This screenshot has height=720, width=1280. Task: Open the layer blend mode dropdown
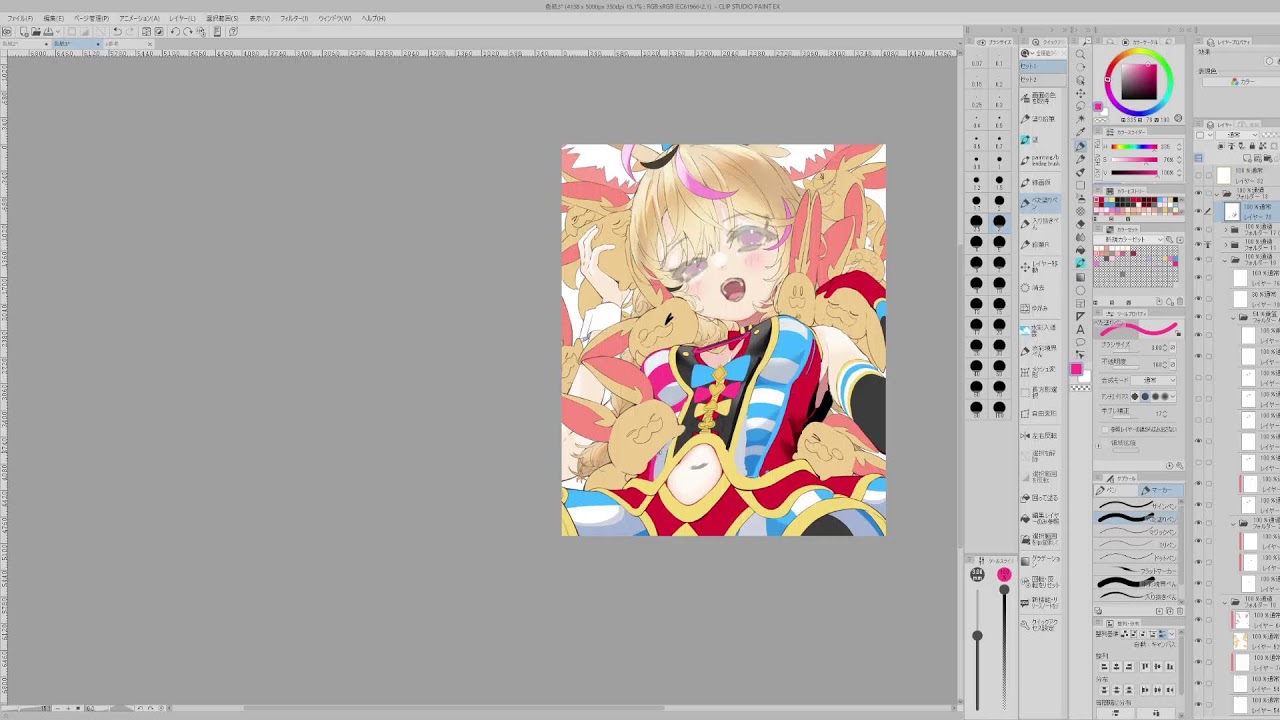1238,135
